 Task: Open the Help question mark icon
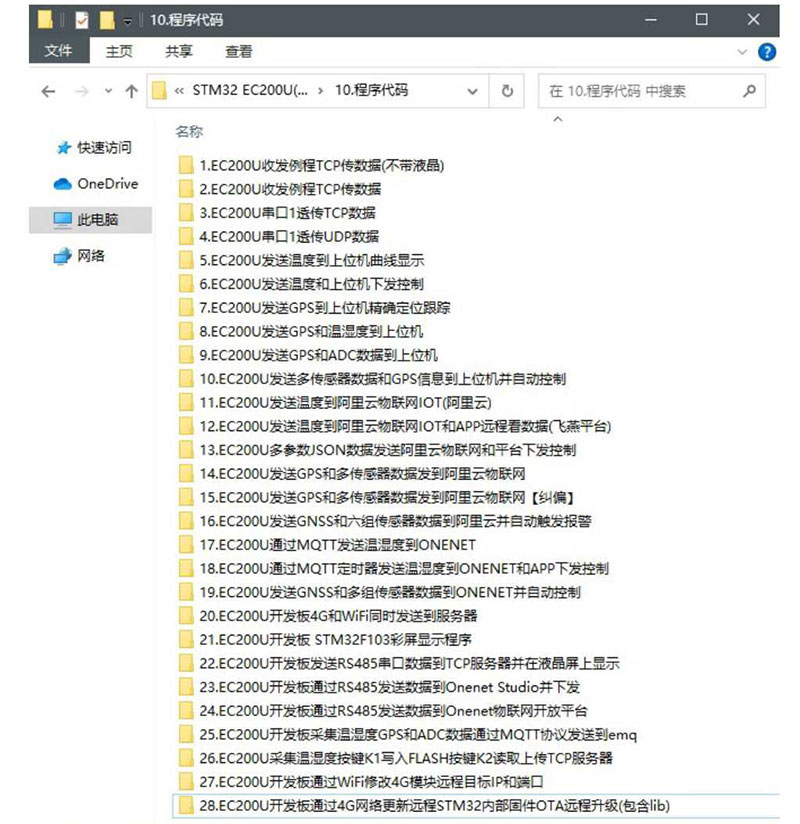click(766, 52)
